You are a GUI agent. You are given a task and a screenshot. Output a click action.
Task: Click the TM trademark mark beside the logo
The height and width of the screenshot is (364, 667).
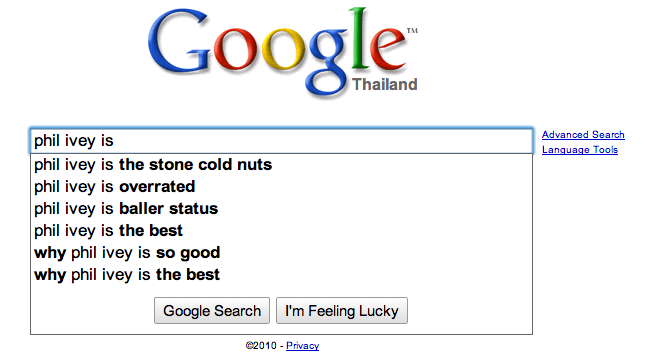pos(412,31)
